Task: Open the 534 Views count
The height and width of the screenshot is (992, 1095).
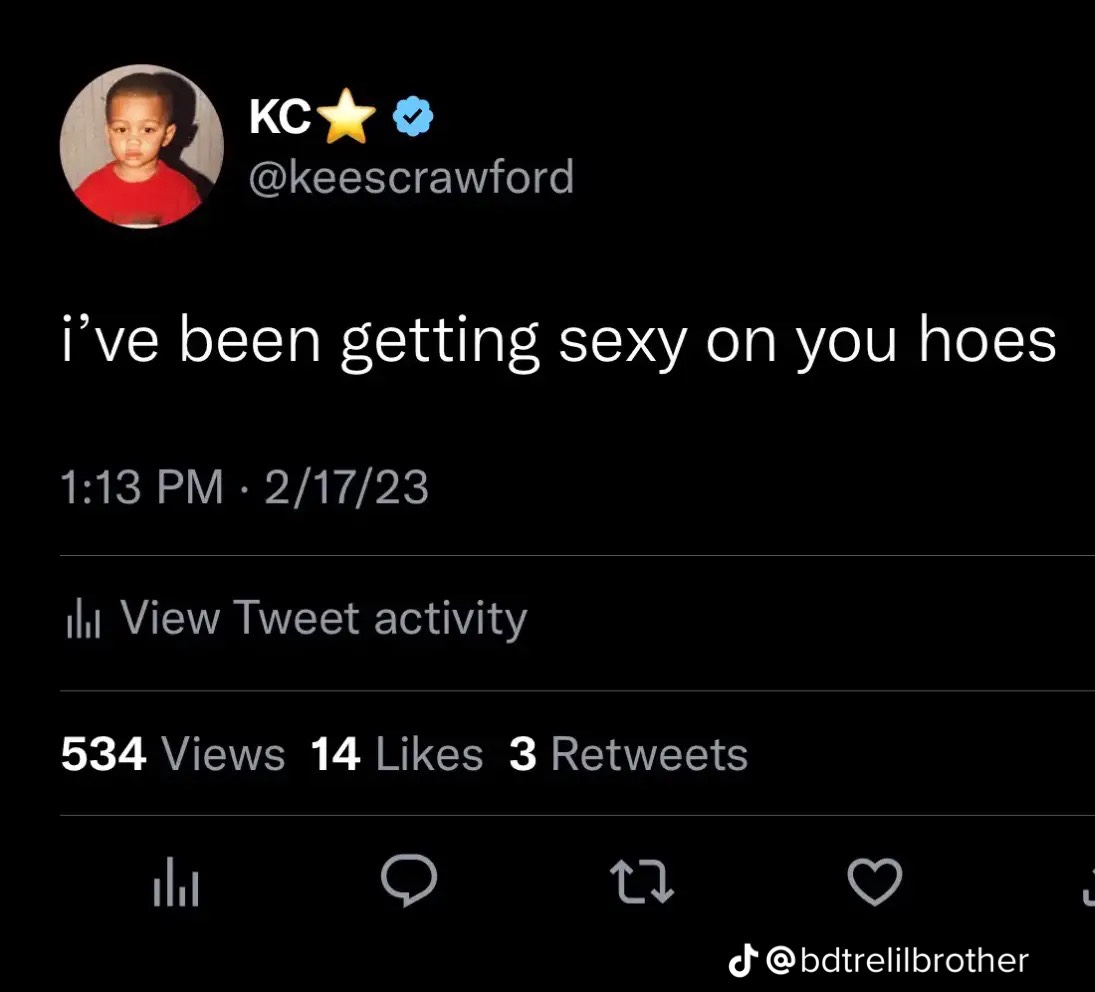Action: click(x=172, y=753)
